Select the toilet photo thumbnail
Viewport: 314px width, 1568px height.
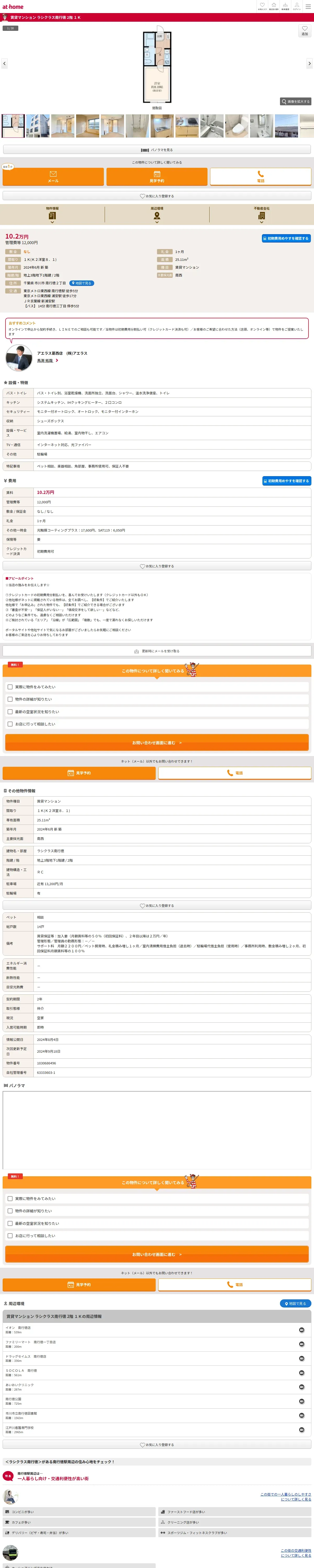237,126
